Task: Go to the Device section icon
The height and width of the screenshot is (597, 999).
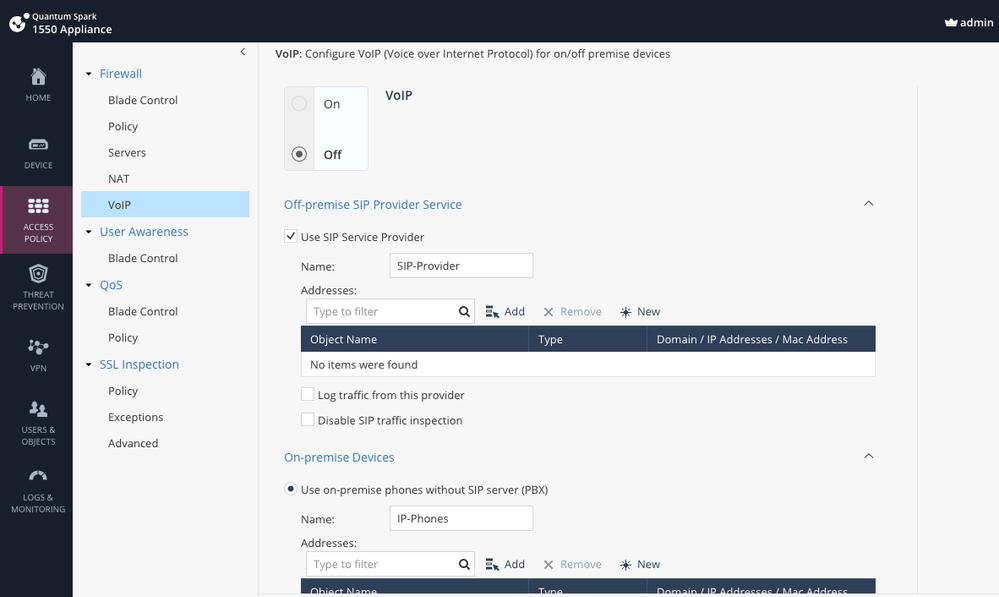Action: click(38, 145)
